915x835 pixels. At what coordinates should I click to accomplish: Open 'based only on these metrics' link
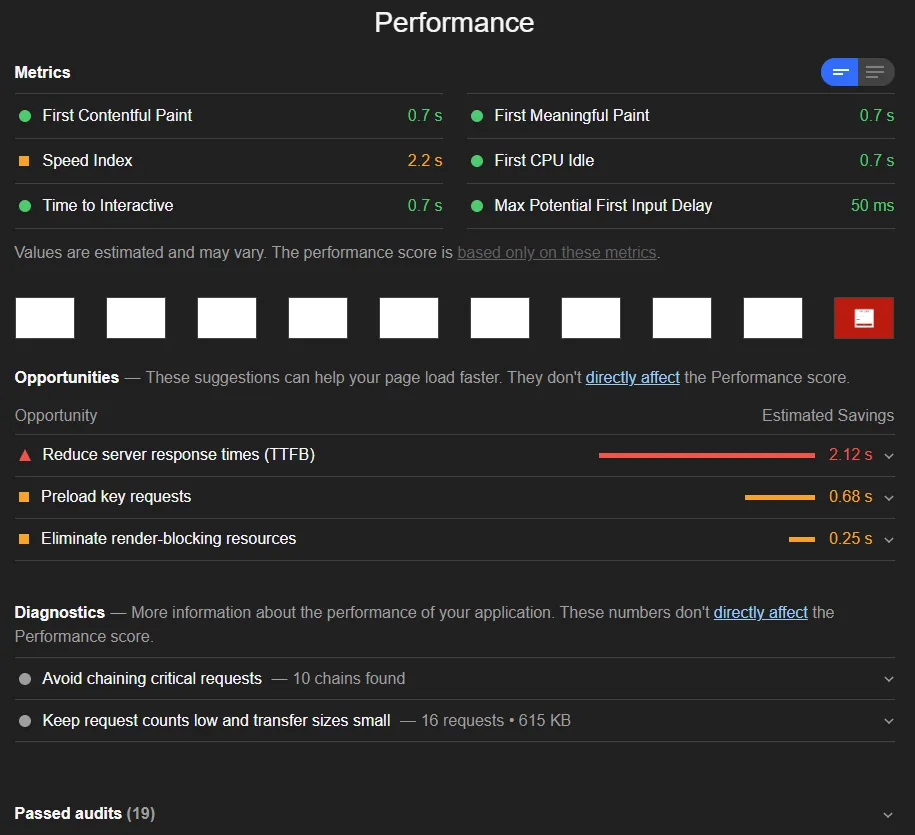pos(557,253)
